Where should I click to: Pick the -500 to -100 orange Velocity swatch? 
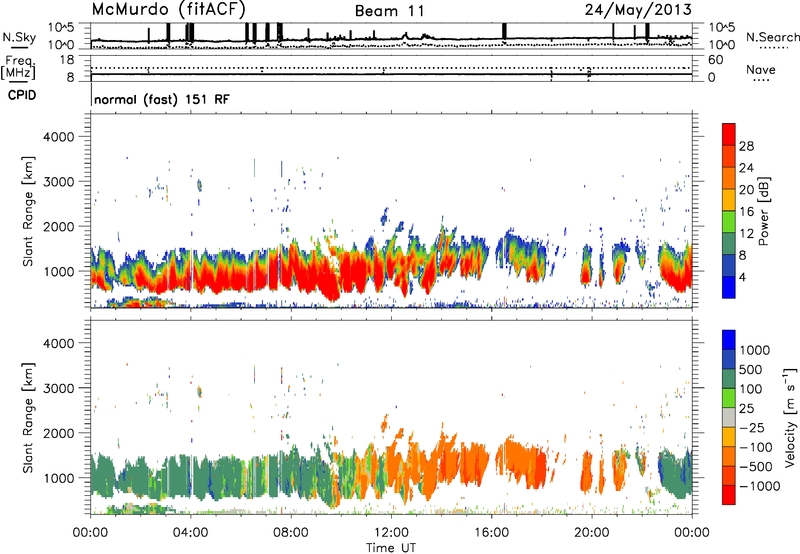click(x=729, y=456)
